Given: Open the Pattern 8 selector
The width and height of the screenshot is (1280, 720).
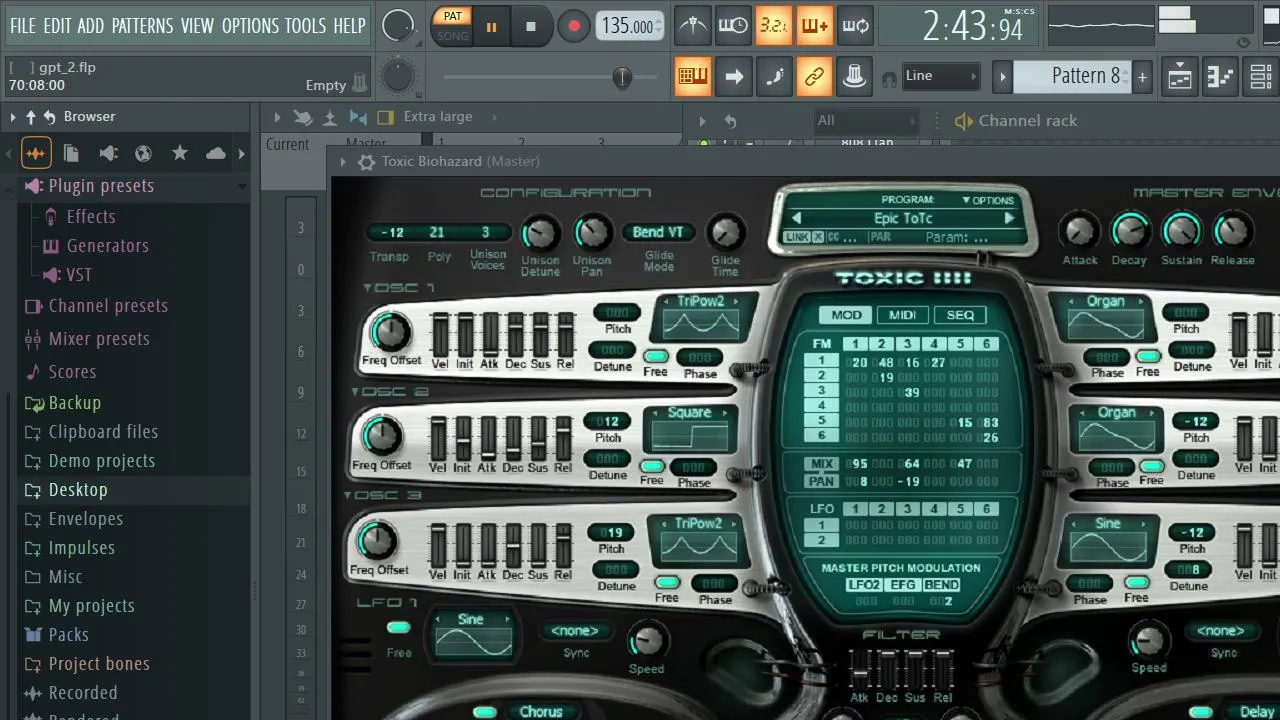Looking at the screenshot, I should (1072, 76).
